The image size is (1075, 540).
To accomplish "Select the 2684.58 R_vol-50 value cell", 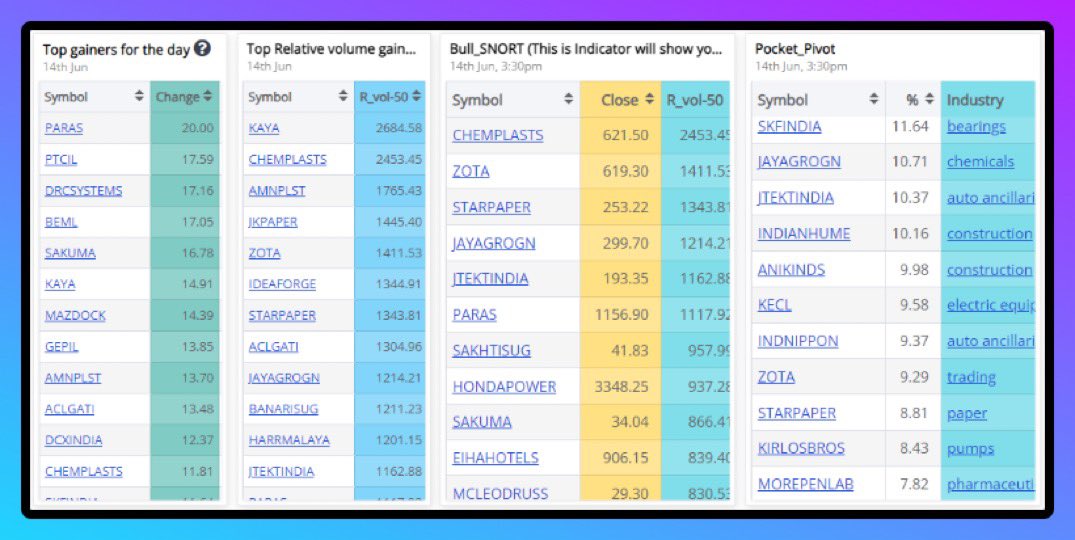I will pos(390,128).
